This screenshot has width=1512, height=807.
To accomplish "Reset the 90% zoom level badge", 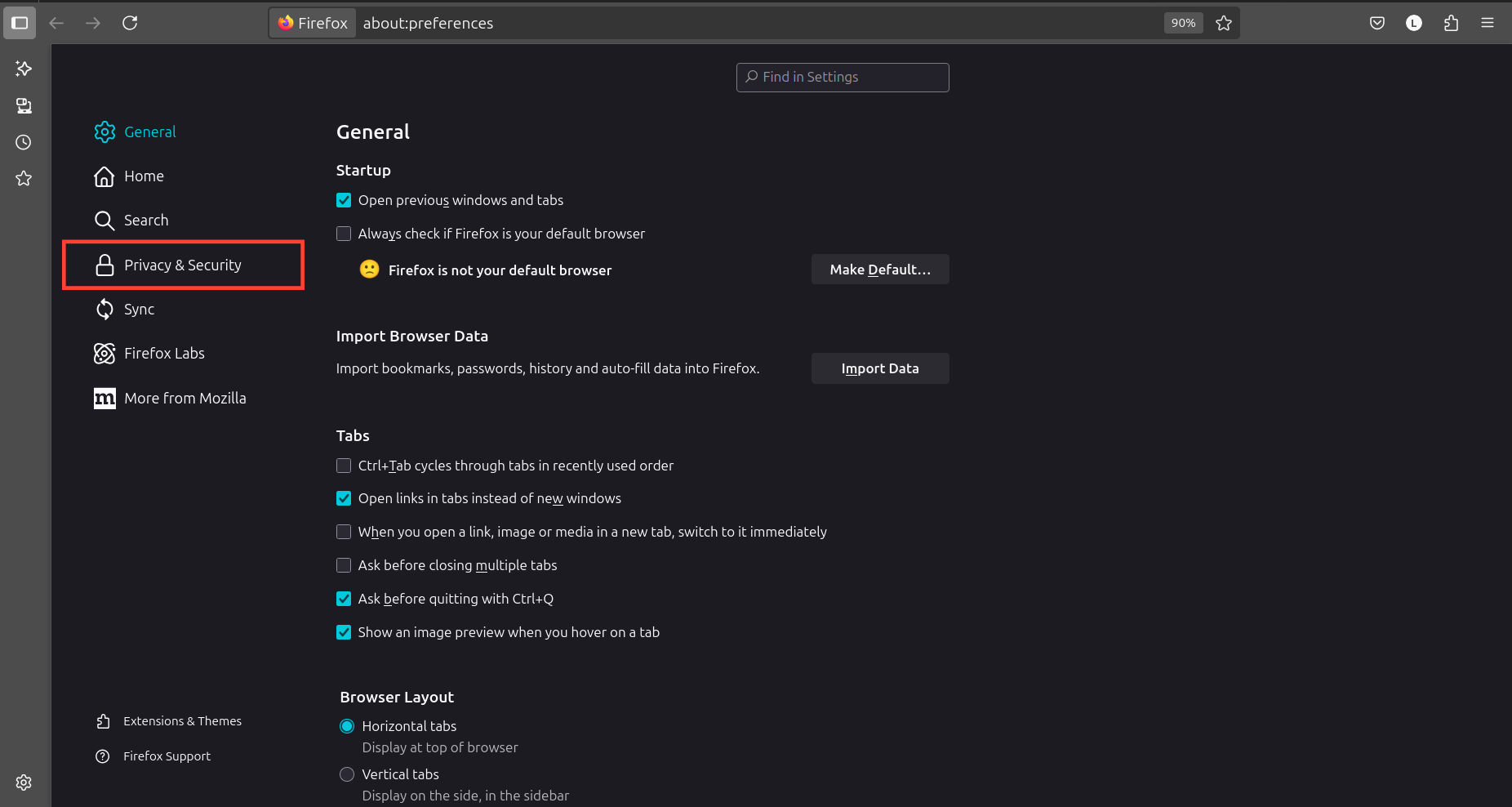I will coord(1183,23).
